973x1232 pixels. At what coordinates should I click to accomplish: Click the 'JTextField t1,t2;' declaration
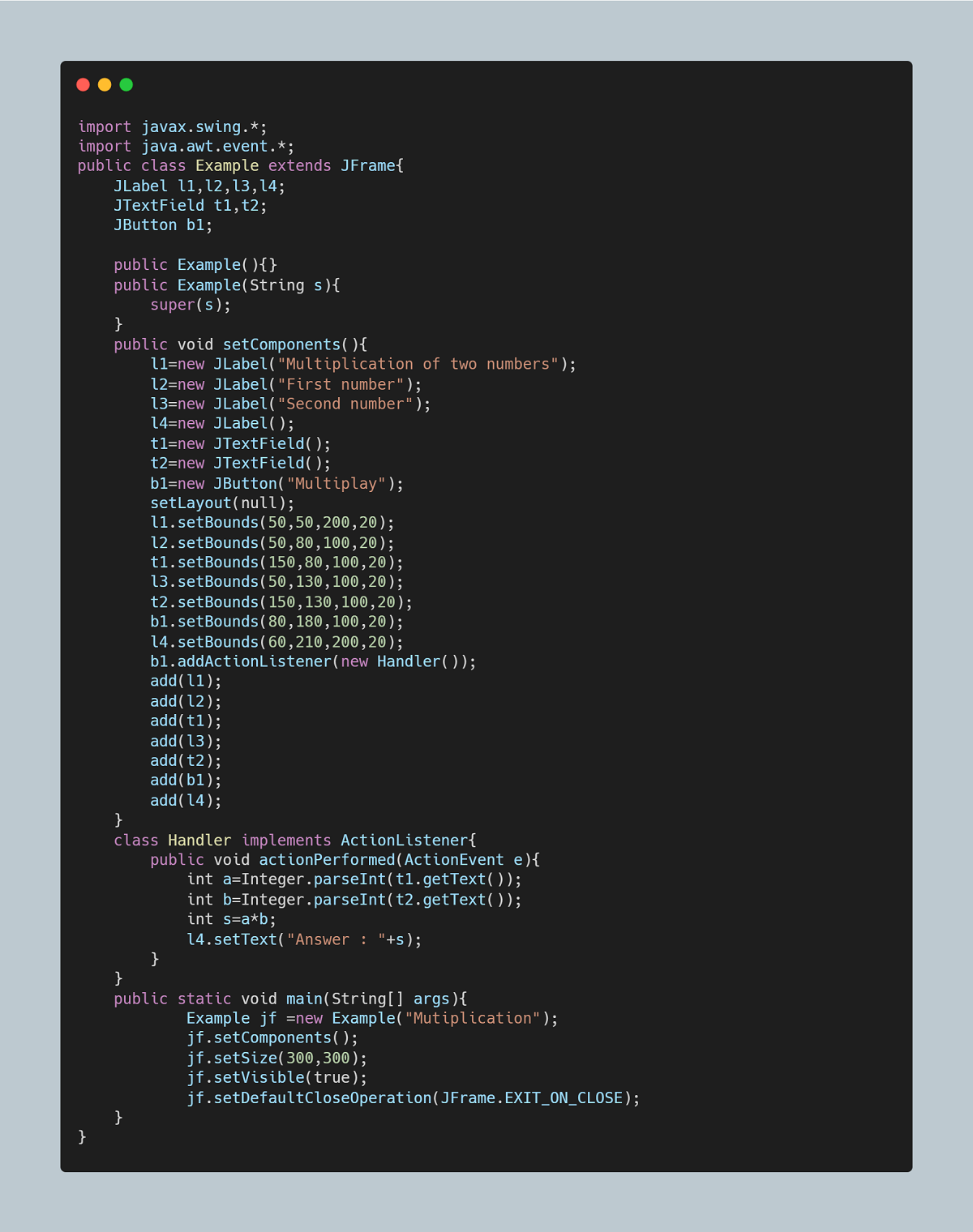191,206
